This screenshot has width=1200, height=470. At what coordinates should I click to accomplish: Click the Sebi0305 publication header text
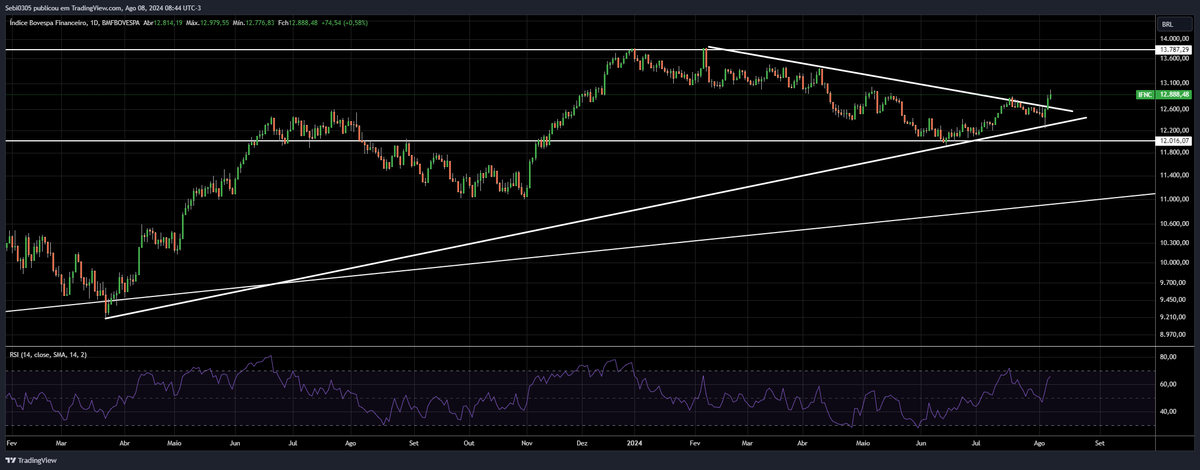pyautogui.click(x=103, y=8)
